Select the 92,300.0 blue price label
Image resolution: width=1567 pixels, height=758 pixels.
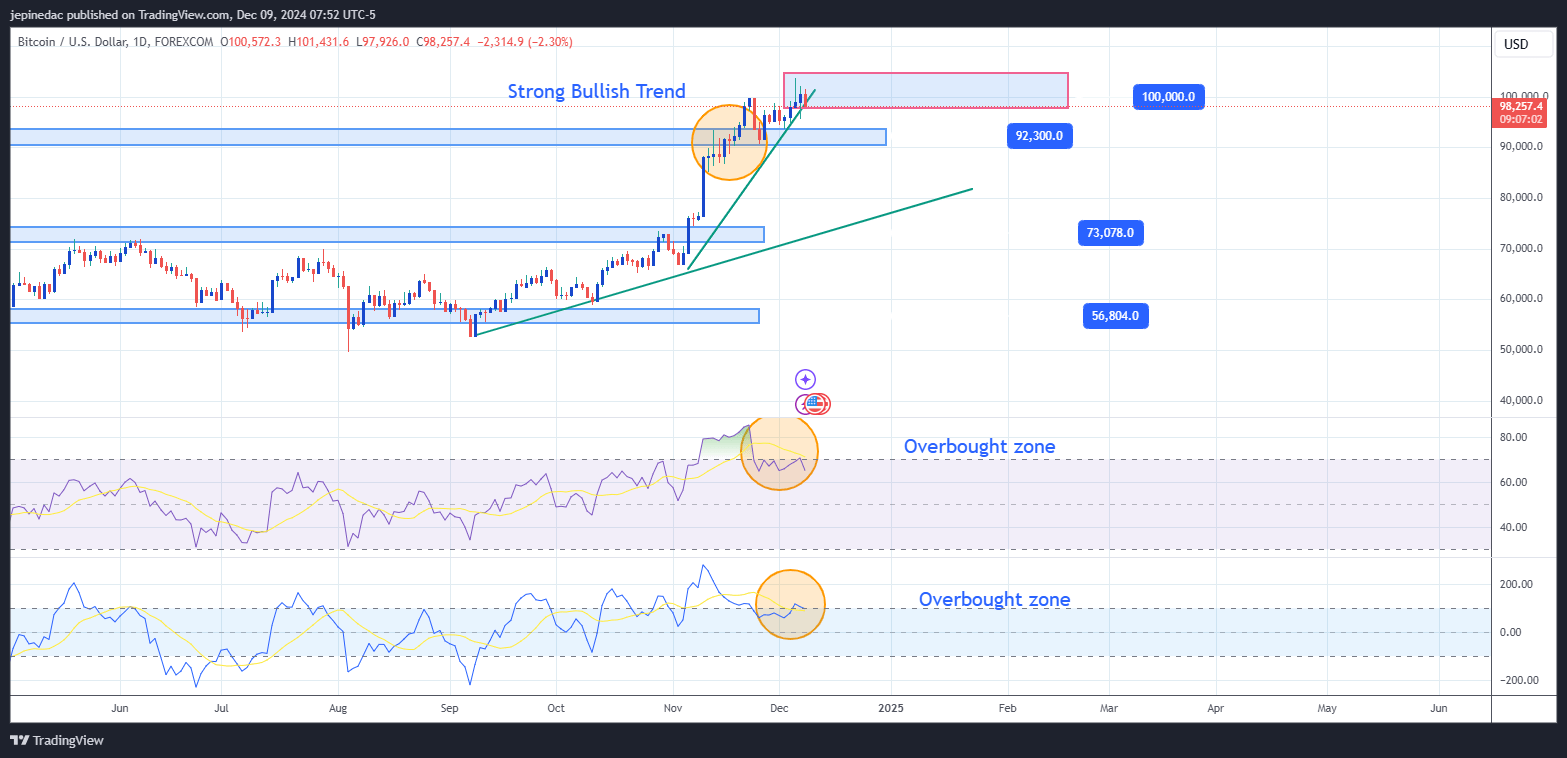1038,136
